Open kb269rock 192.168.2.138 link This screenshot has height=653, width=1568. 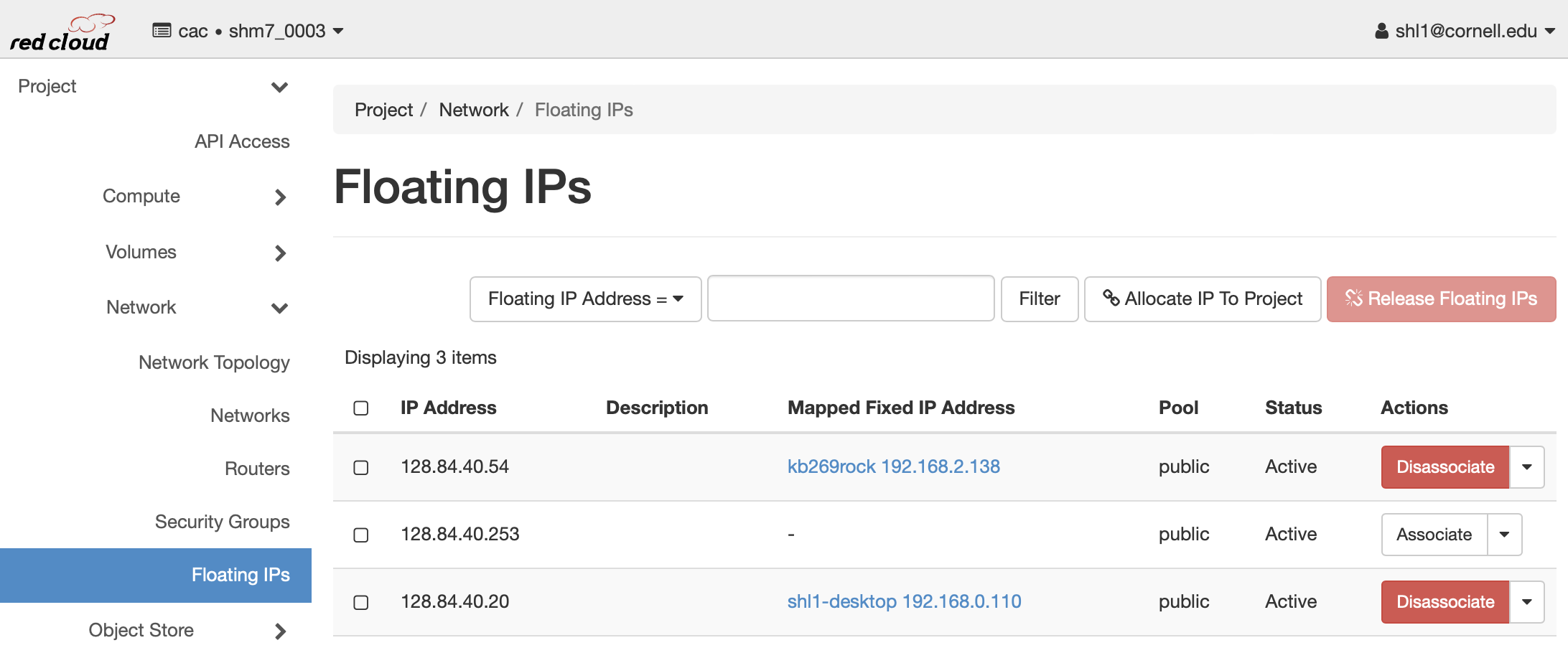[x=893, y=466]
